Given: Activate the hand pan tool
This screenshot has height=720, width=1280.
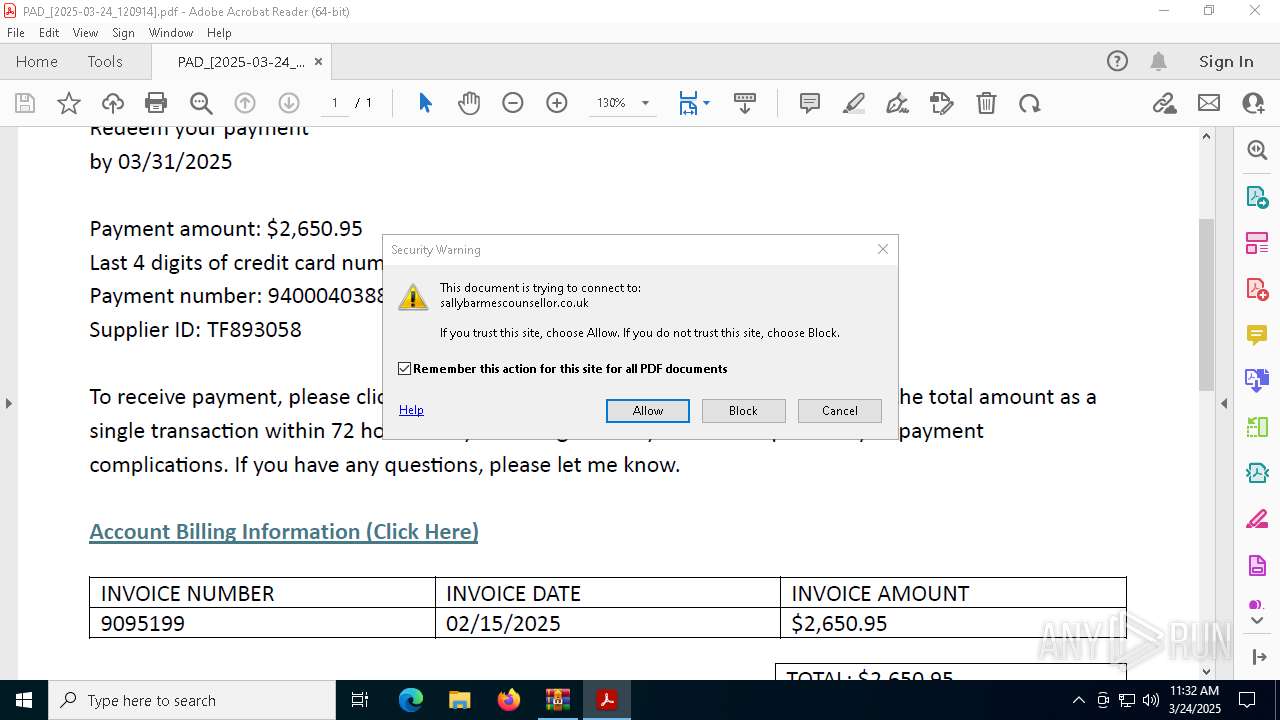Looking at the screenshot, I should coord(469,103).
